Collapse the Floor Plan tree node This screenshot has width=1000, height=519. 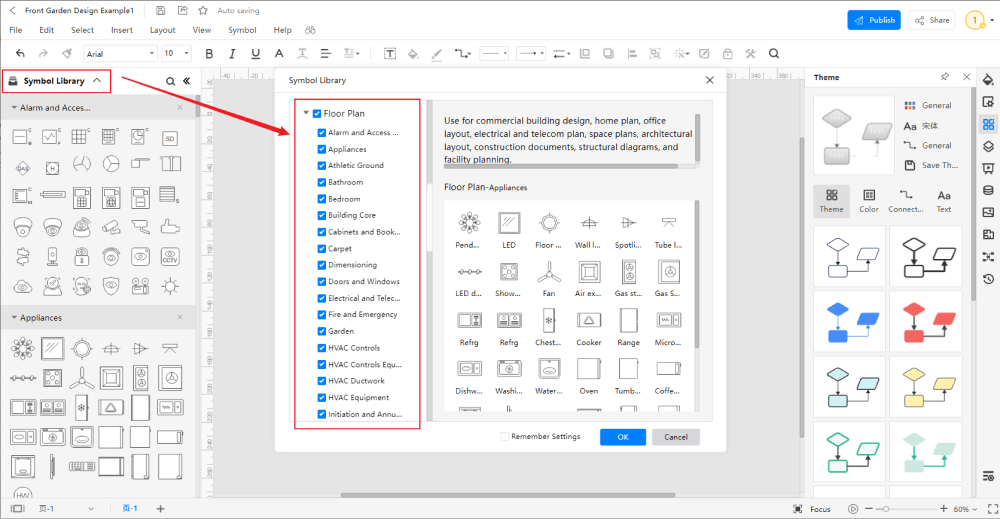306,114
